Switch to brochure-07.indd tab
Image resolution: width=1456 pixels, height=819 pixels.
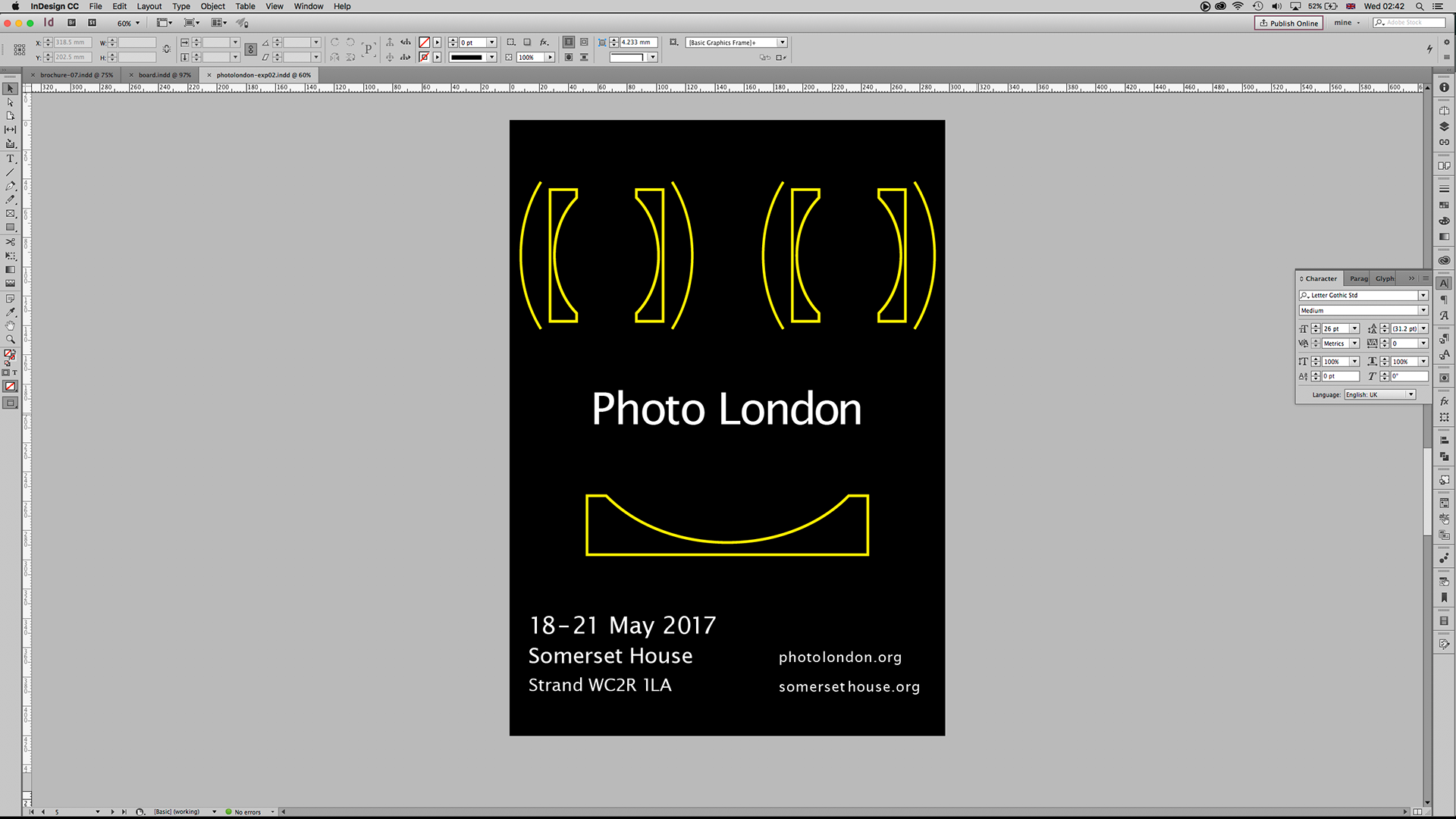(x=76, y=75)
